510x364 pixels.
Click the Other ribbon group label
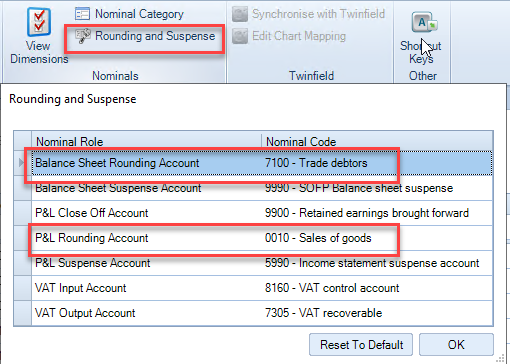pos(423,76)
